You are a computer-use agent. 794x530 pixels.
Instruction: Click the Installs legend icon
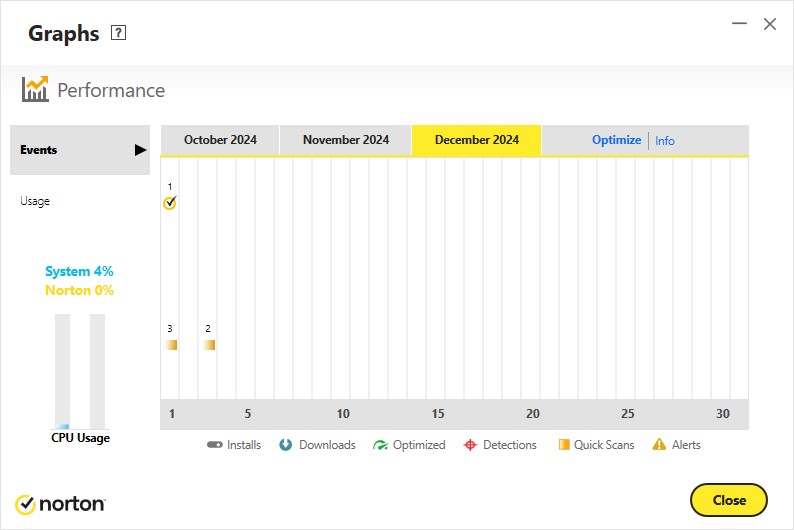215,445
